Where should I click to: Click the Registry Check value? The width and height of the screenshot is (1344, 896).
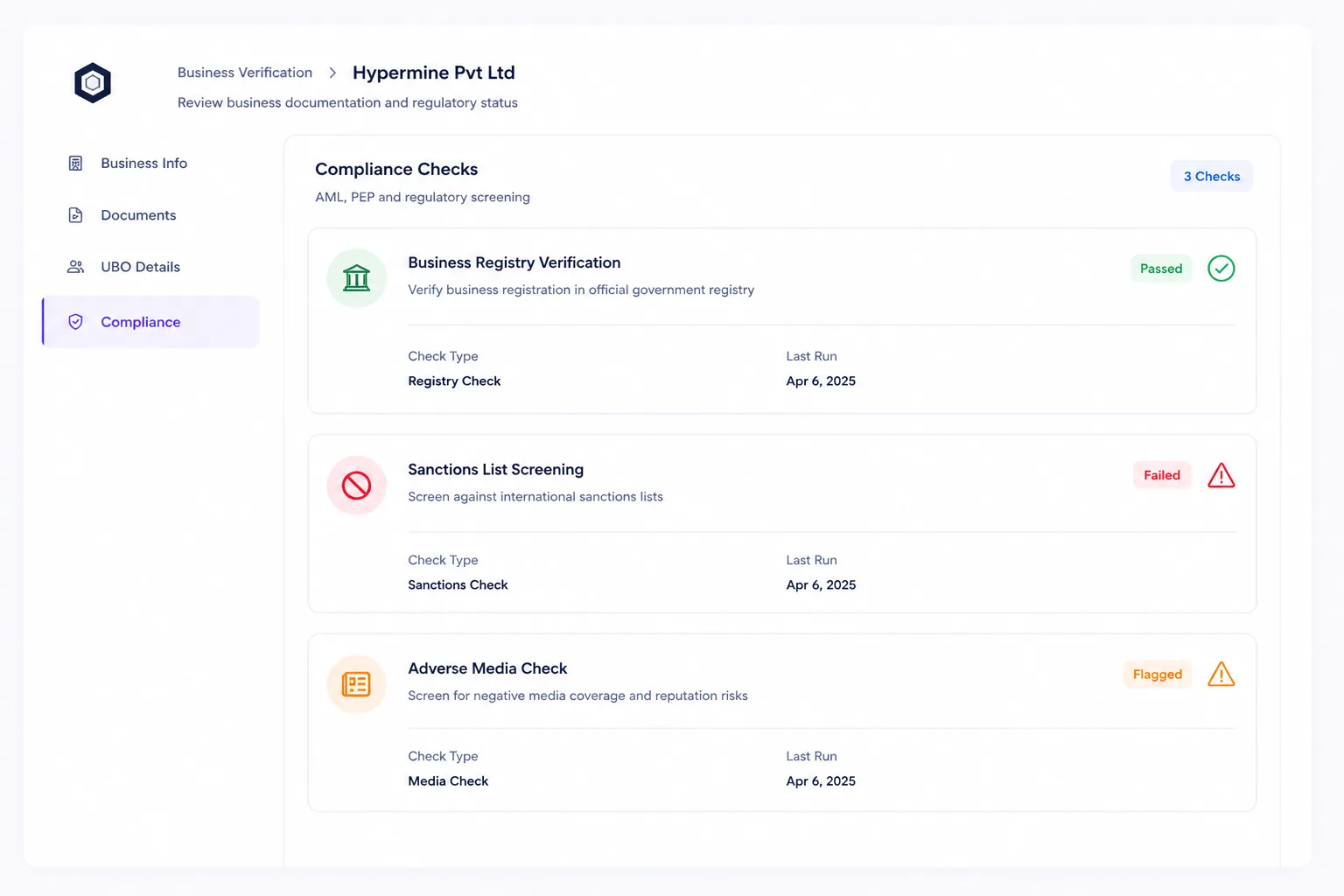tap(454, 381)
